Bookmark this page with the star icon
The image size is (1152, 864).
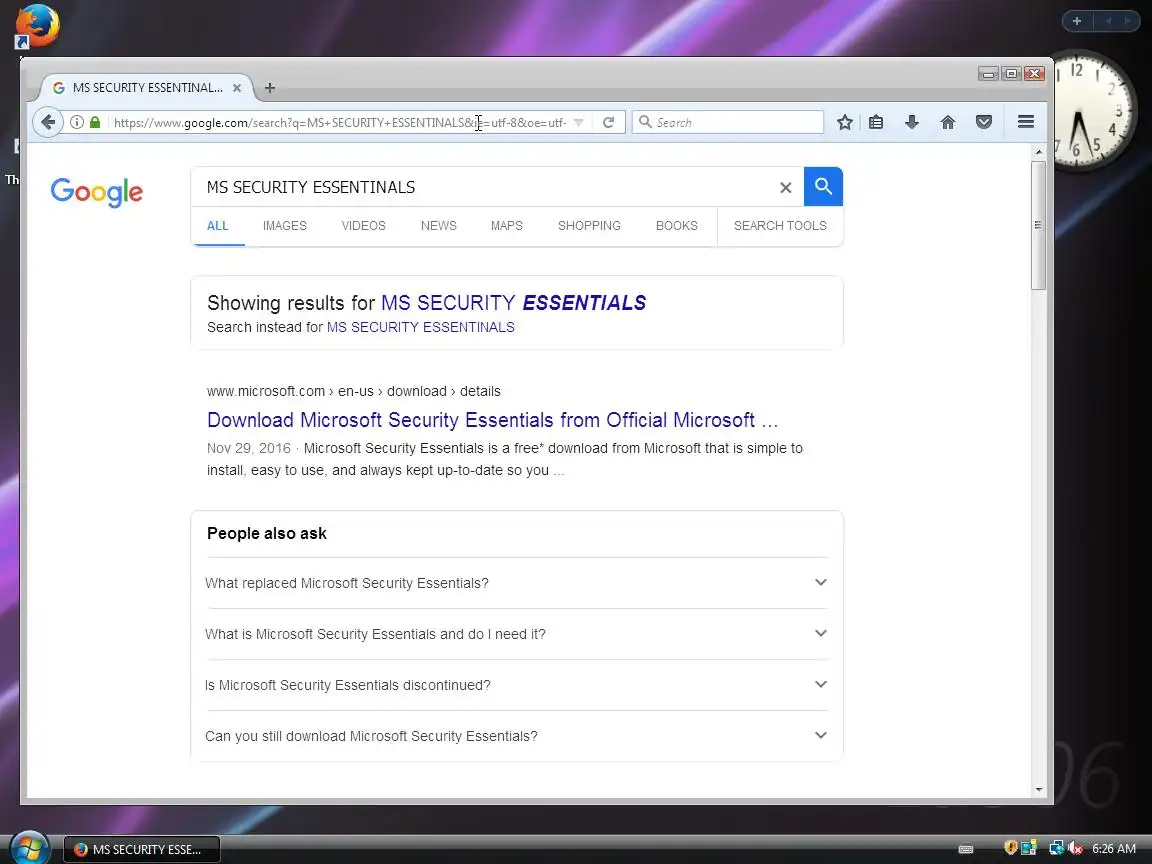[845, 122]
